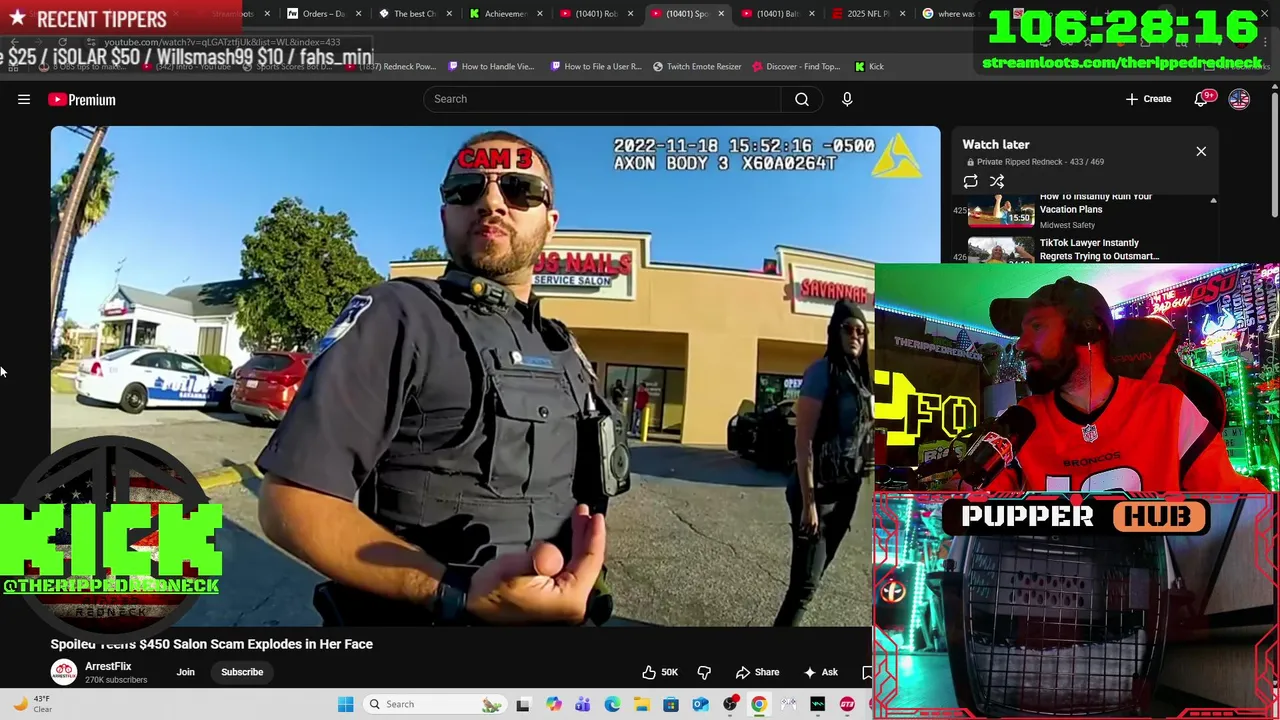Join the ArrestFlix channel membership
The image size is (1280, 720).
pos(186,672)
